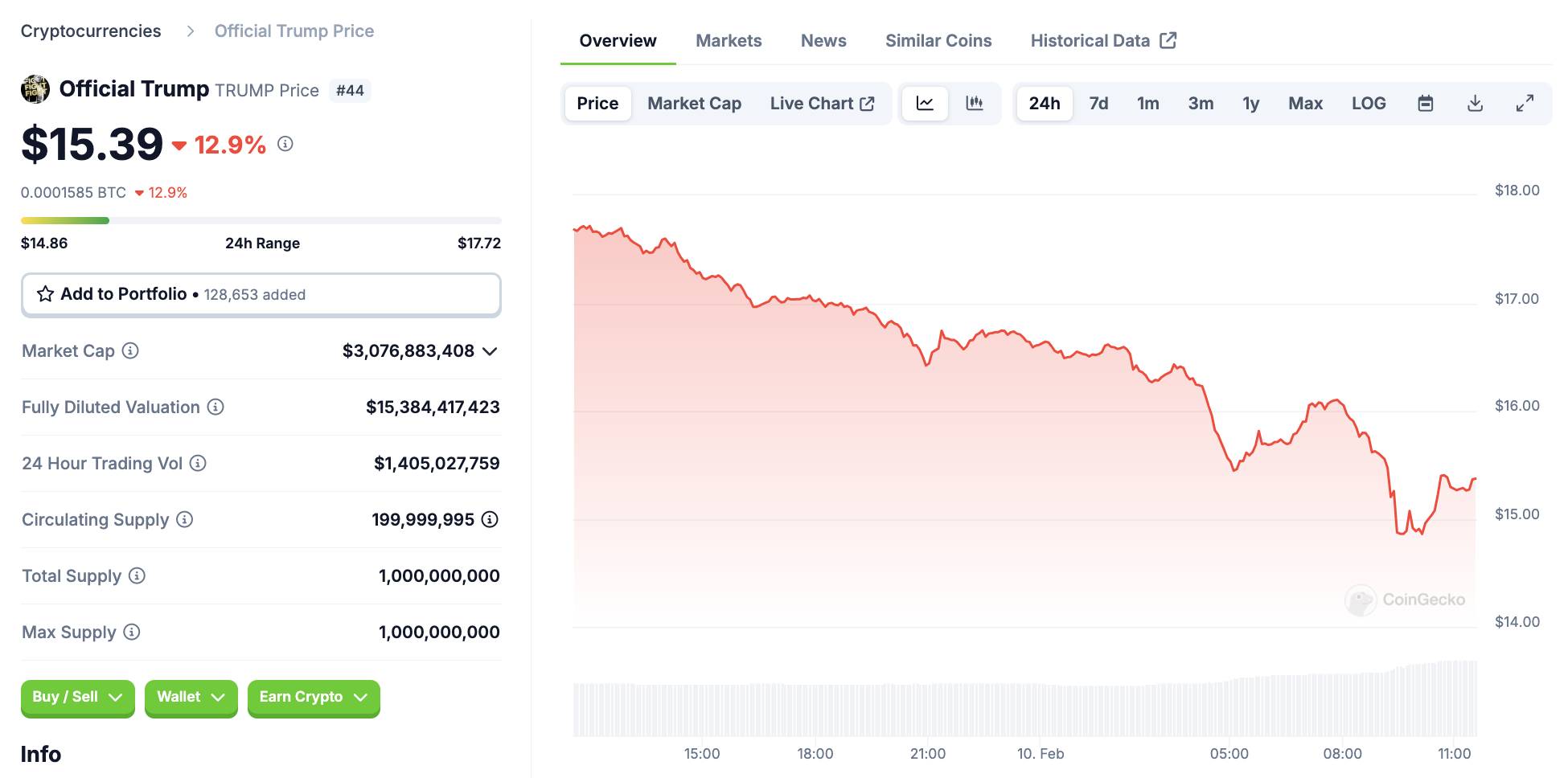Select the 1m time range

click(1148, 104)
